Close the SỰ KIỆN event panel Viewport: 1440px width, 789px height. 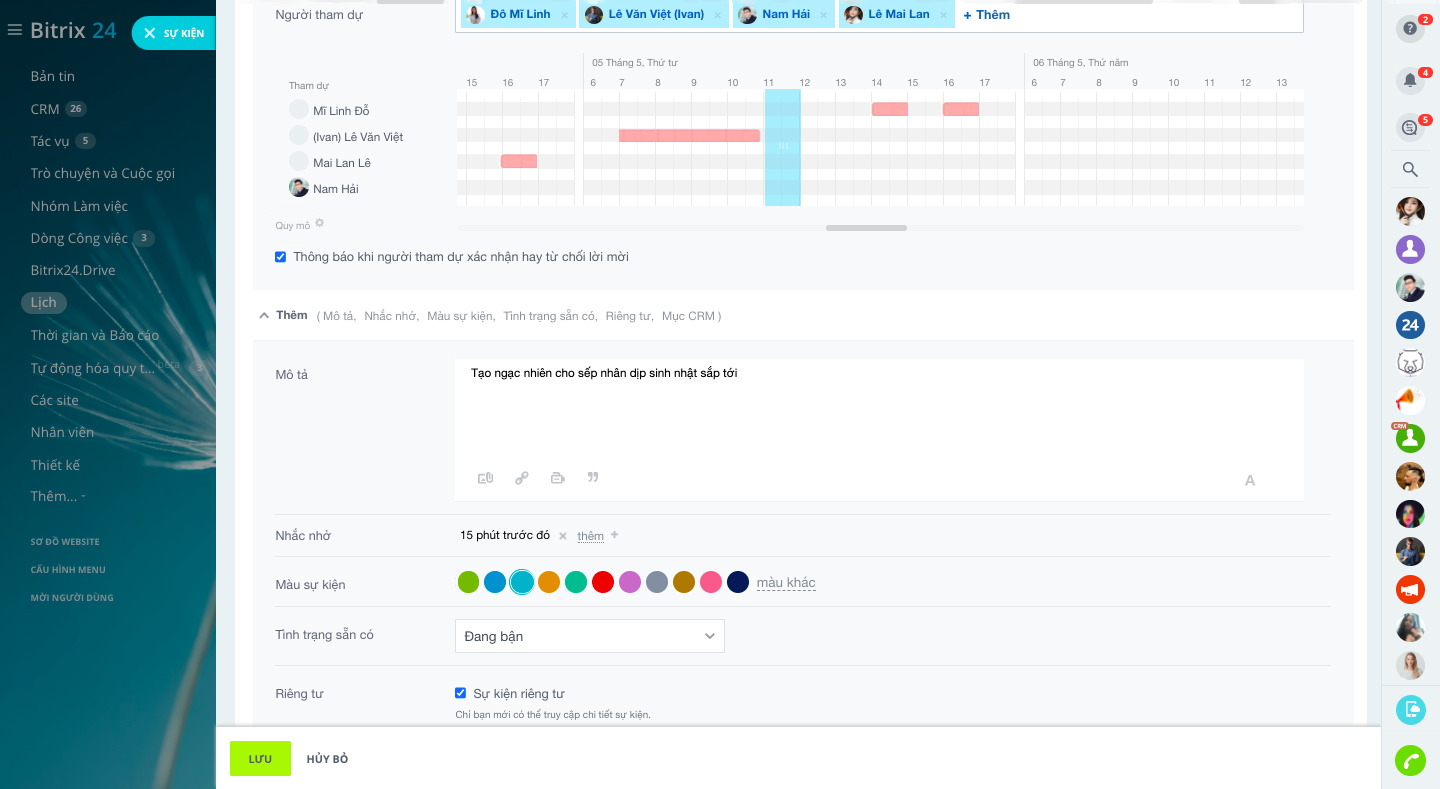(173, 33)
